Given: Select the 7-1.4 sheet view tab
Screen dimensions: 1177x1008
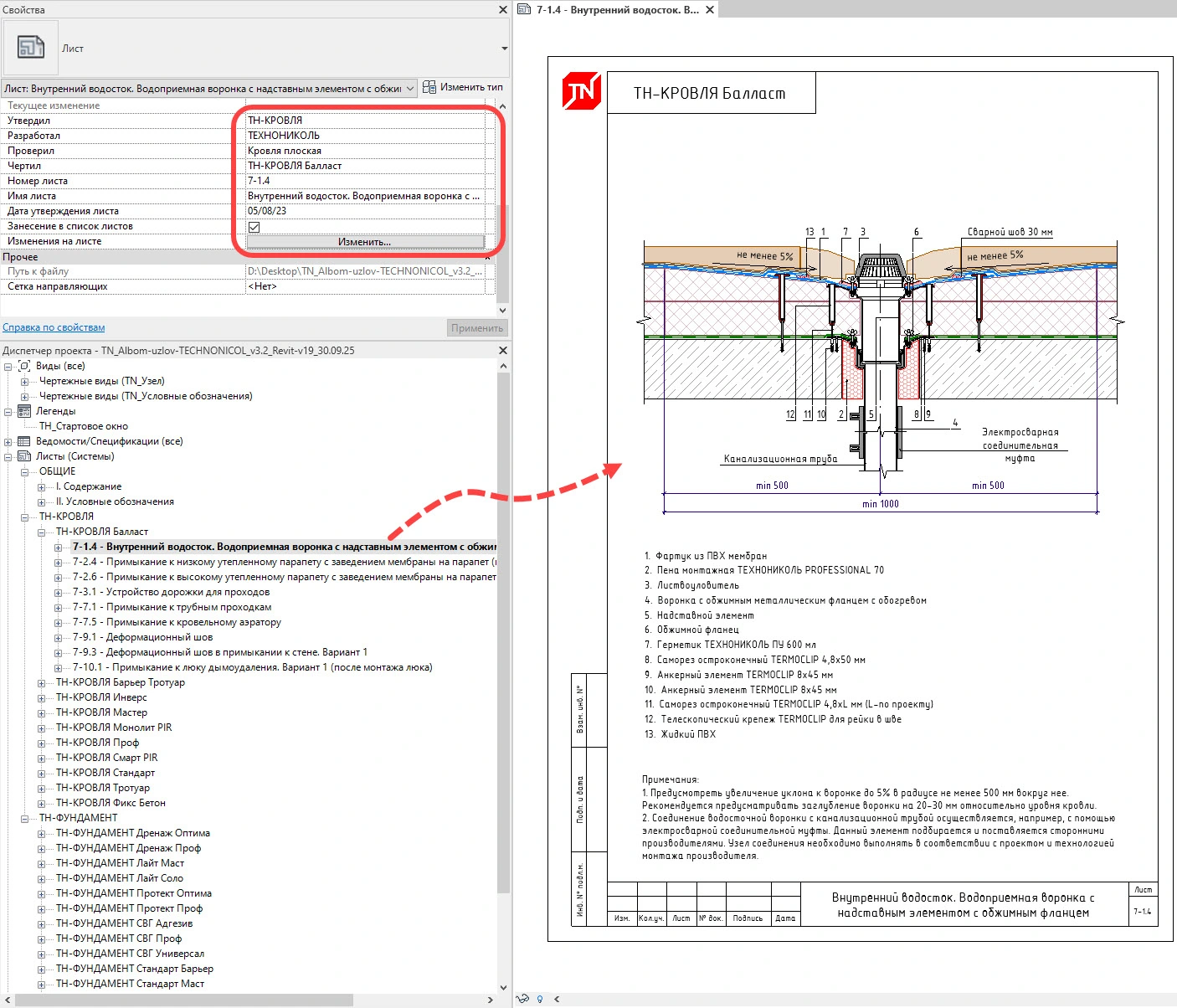Looking at the screenshot, I should coord(616,10).
